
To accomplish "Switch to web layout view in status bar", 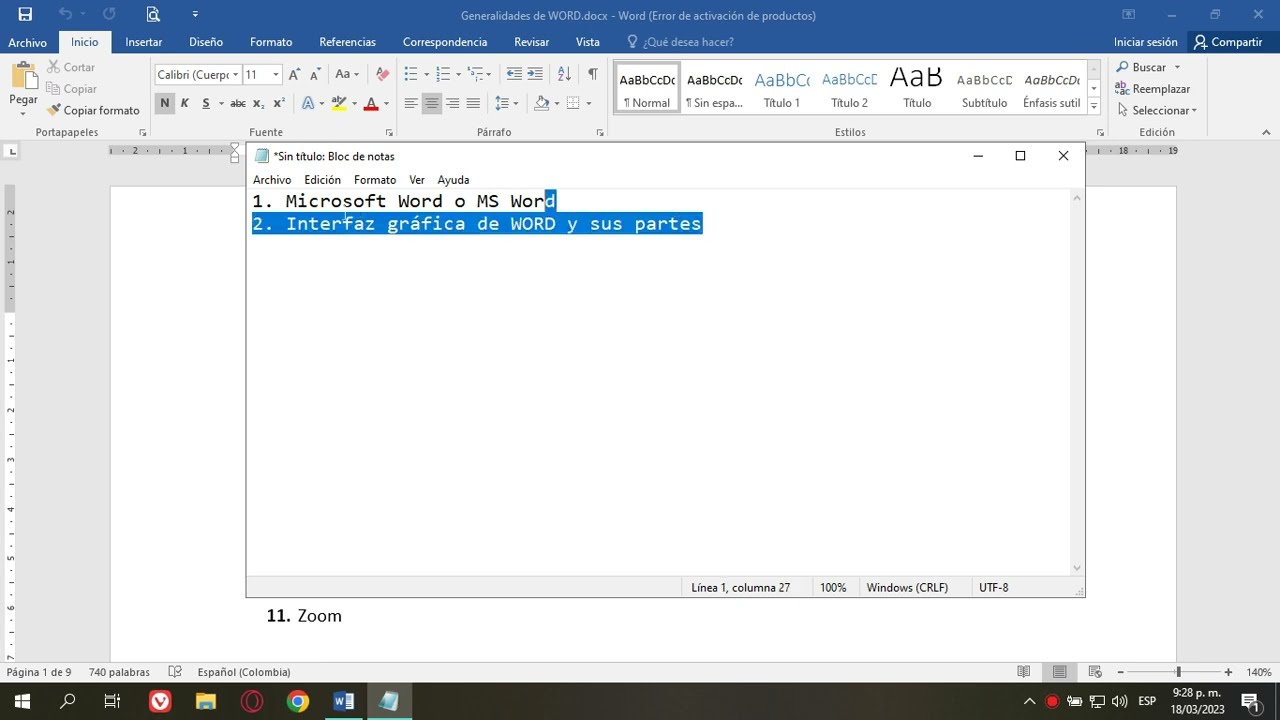I will [1095, 672].
